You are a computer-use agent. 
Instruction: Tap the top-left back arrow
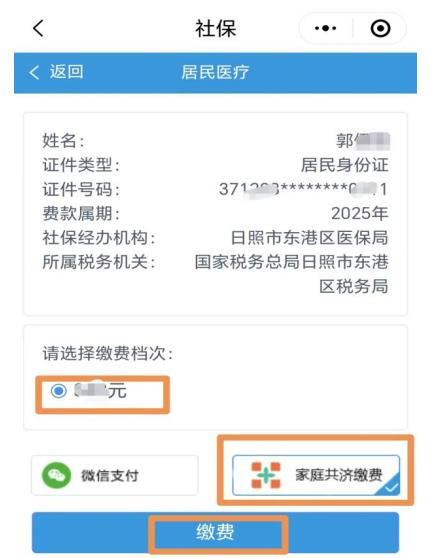pos(38,28)
